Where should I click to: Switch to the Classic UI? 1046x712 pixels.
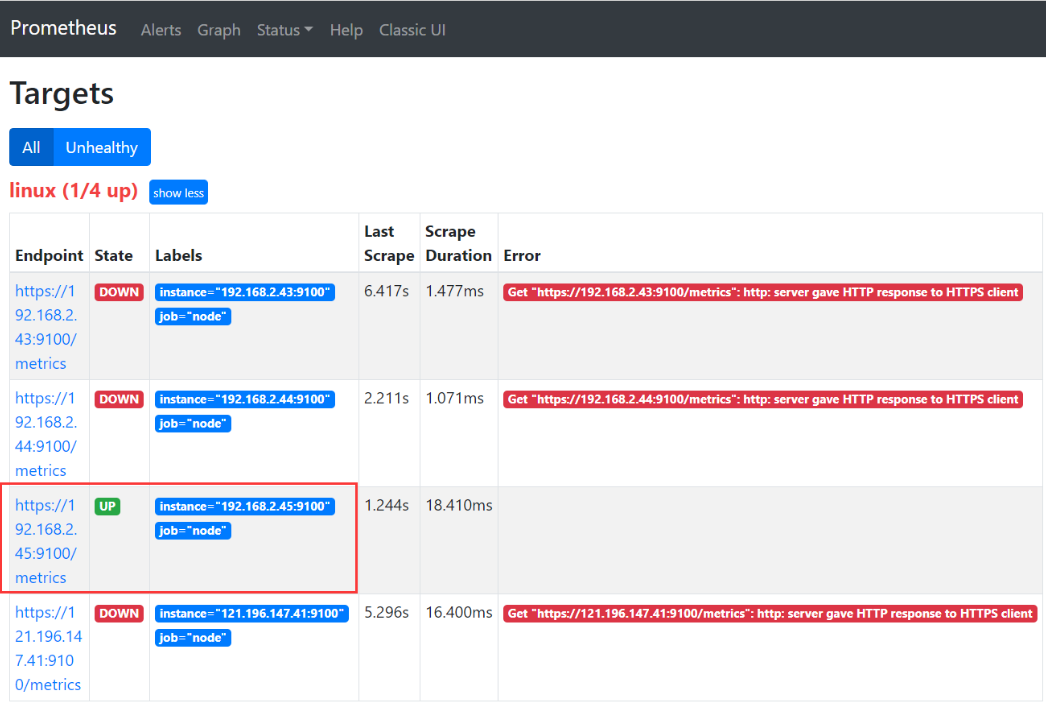[412, 30]
